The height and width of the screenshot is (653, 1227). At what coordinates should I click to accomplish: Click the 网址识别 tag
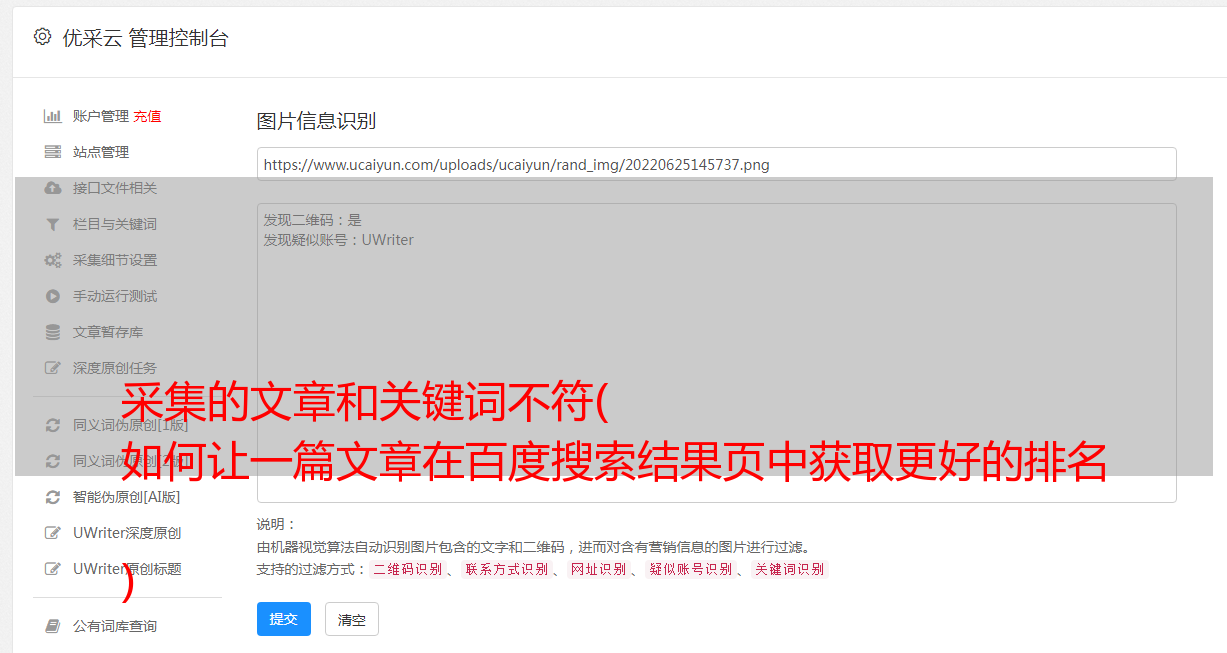coord(598,569)
